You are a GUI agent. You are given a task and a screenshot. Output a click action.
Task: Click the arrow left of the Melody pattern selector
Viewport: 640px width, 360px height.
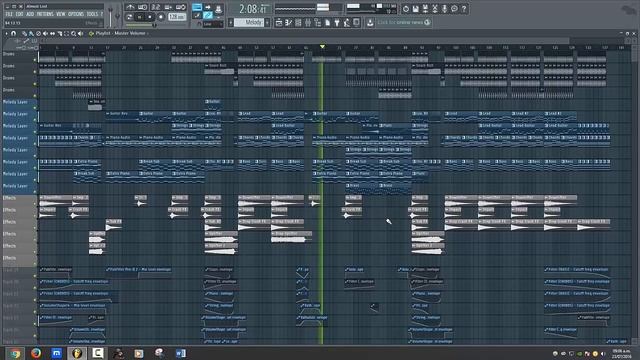(231, 22)
